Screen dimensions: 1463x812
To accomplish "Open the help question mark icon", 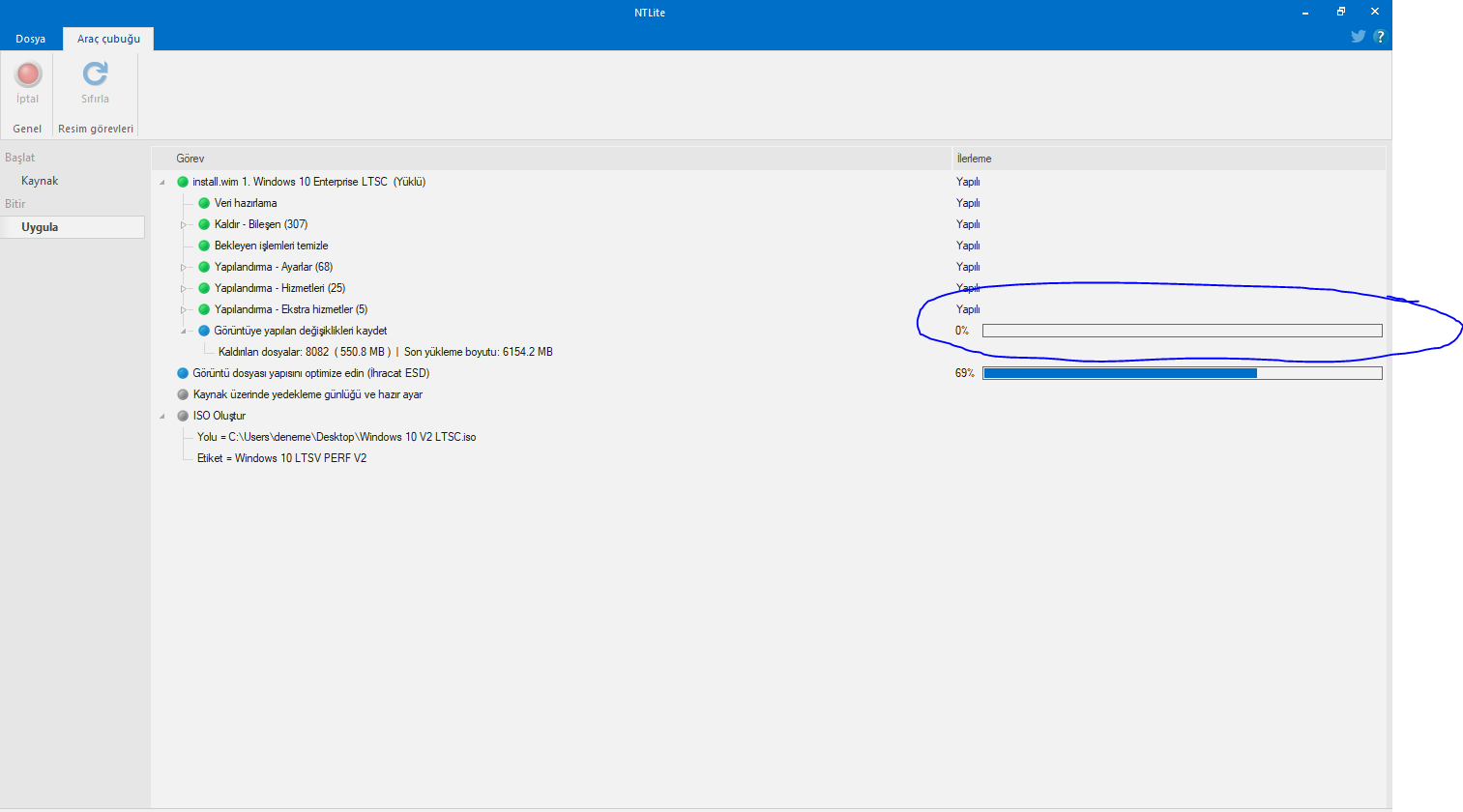I will [x=1379, y=37].
